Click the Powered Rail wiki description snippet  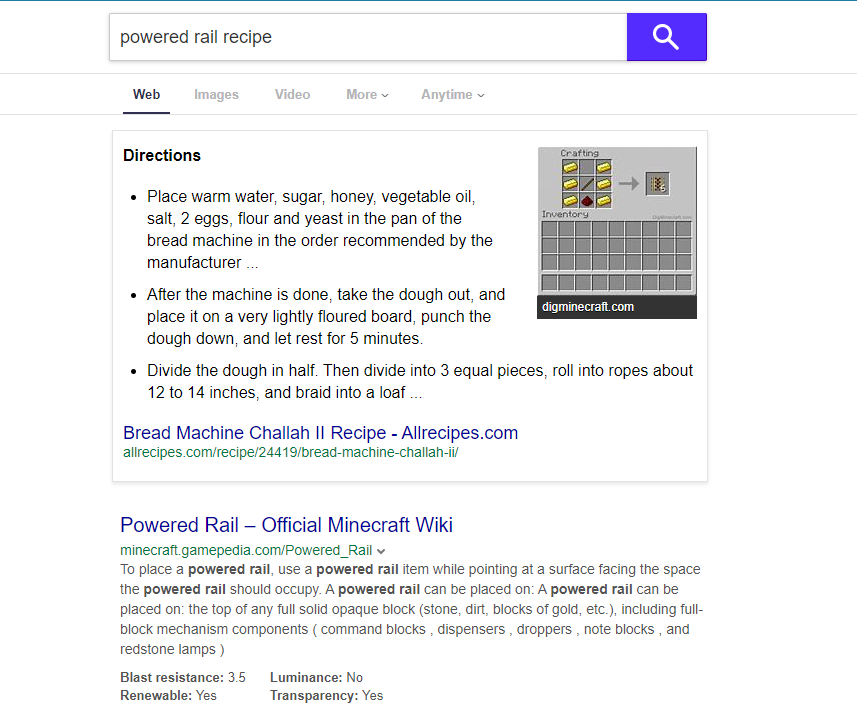click(412, 609)
